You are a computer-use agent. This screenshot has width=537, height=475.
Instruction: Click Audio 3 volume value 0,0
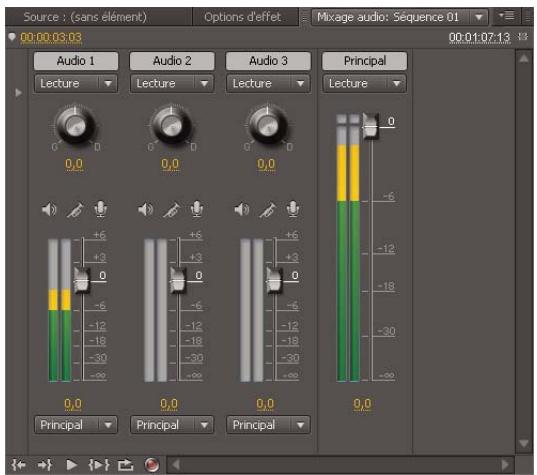[x=265, y=404]
